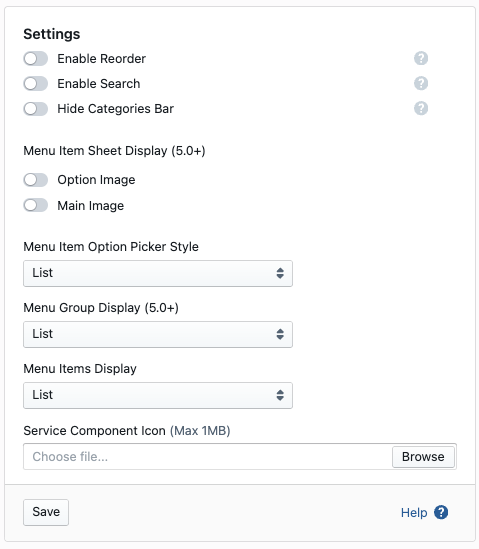Turn on Enable Search switch

click(x=36, y=84)
